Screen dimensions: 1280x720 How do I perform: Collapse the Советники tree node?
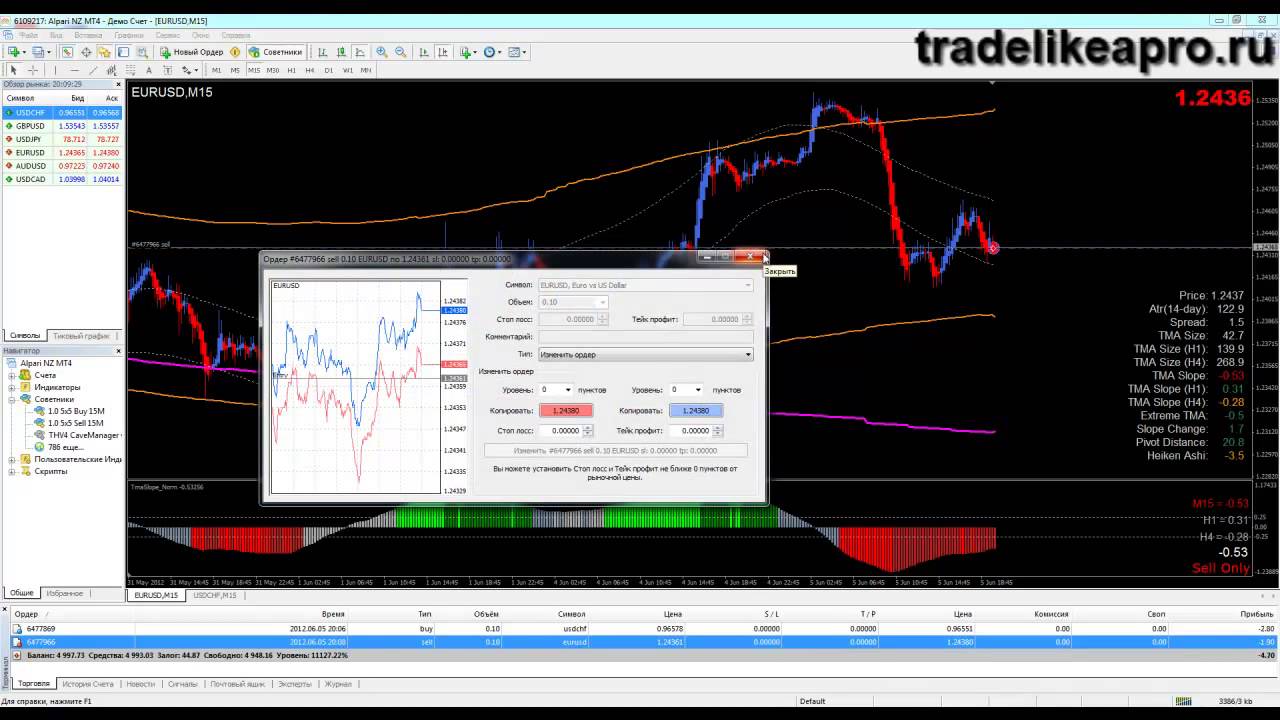point(12,399)
